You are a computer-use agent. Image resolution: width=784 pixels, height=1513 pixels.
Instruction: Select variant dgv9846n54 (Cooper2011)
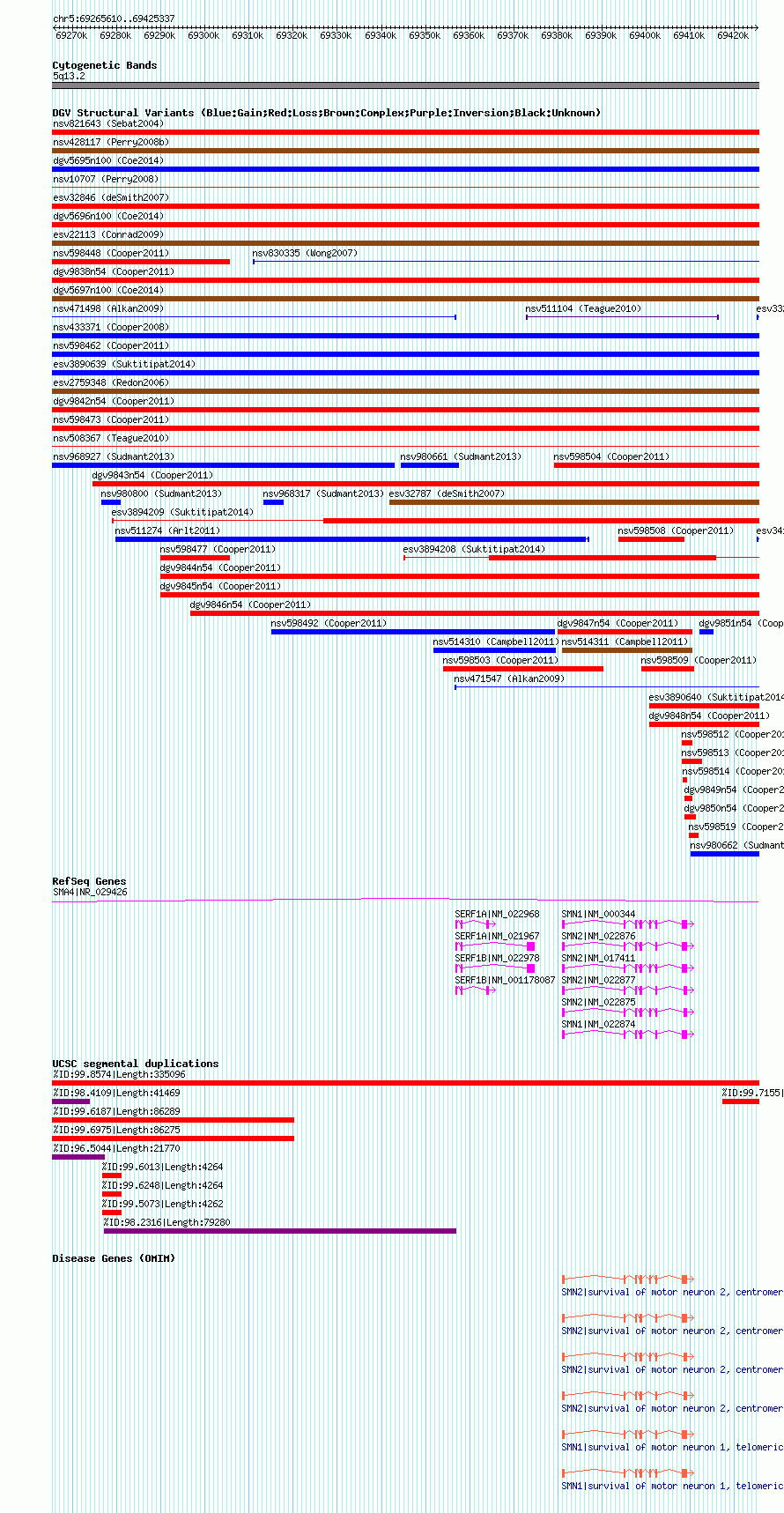(x=475, y=612)
